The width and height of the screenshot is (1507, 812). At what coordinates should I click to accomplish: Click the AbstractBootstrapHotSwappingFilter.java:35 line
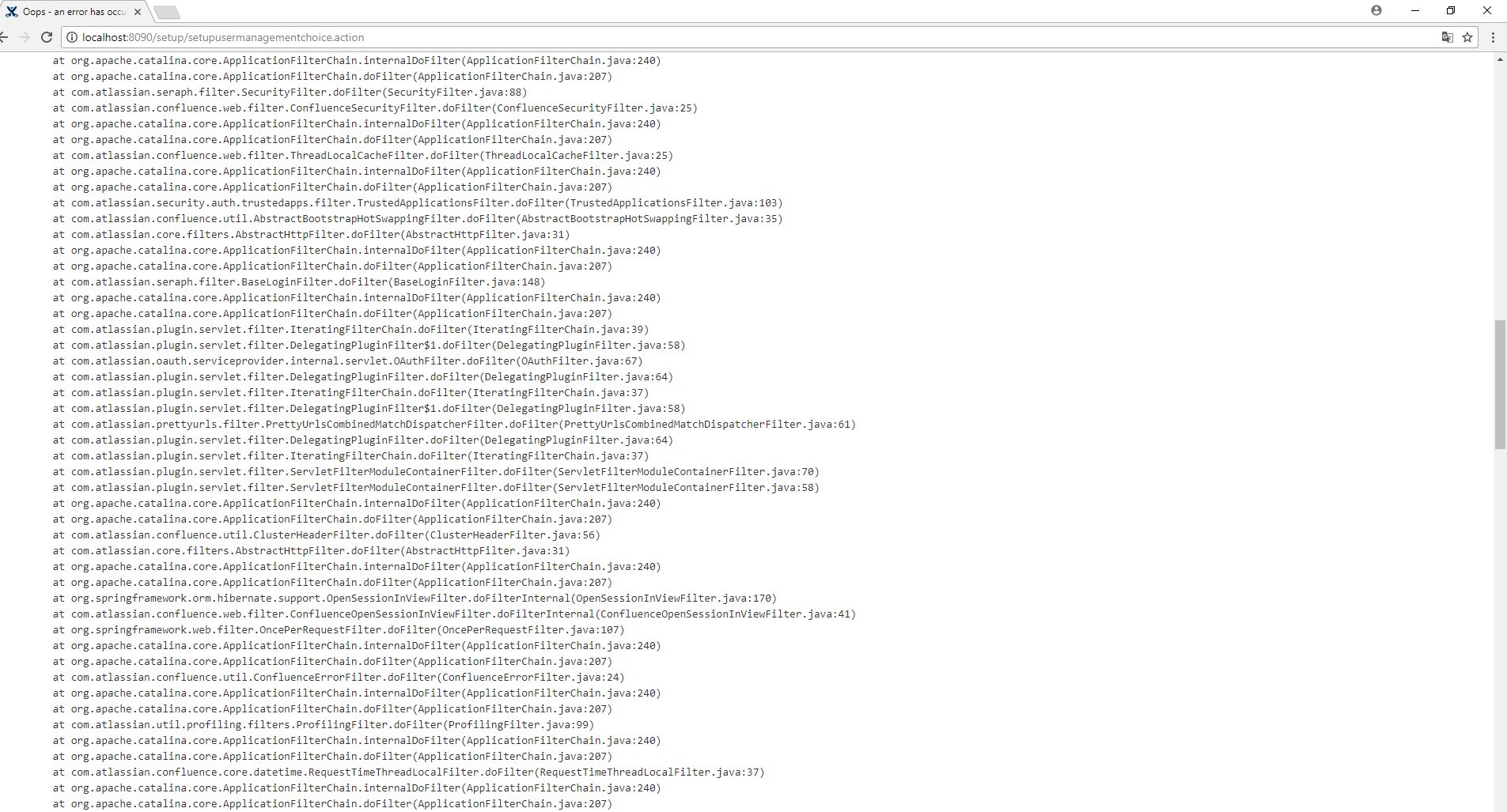(x=418, y=219)
